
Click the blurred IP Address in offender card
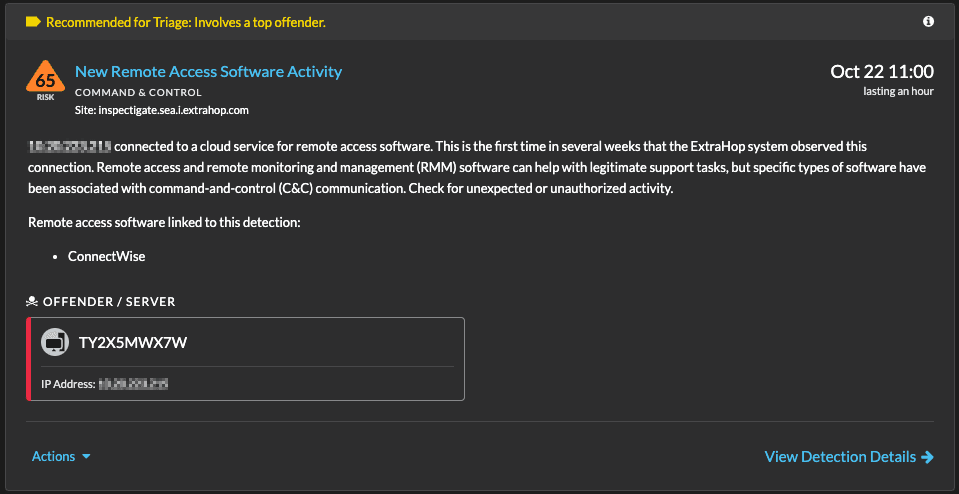click(x=132, y=383)
